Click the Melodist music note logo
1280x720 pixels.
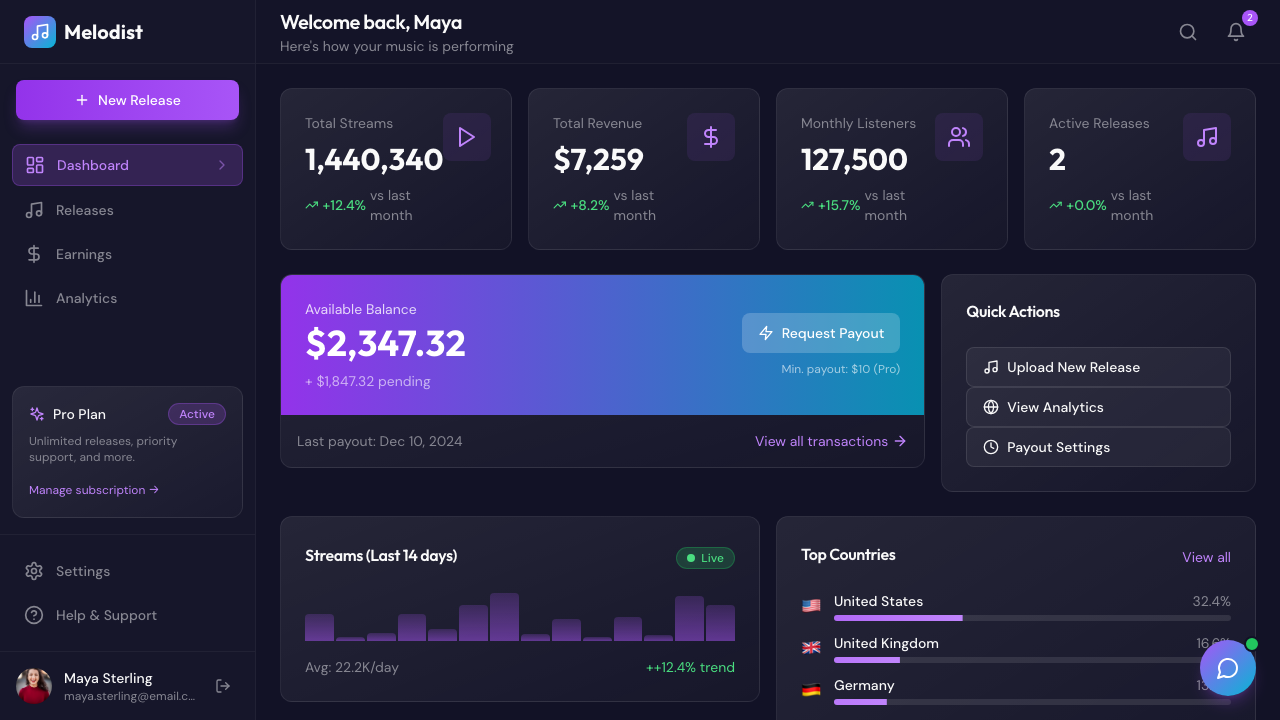[40, 32]
